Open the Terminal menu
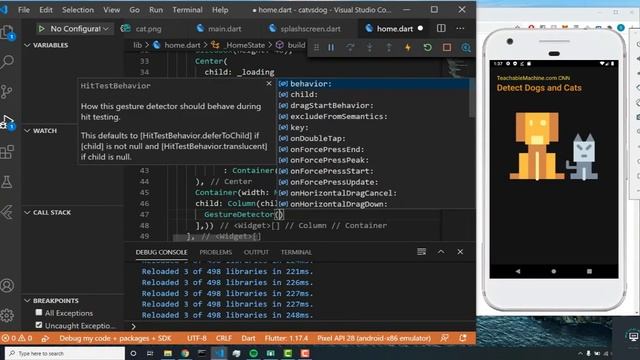Viewport: 640px width, 360px height. coord(187,10)
